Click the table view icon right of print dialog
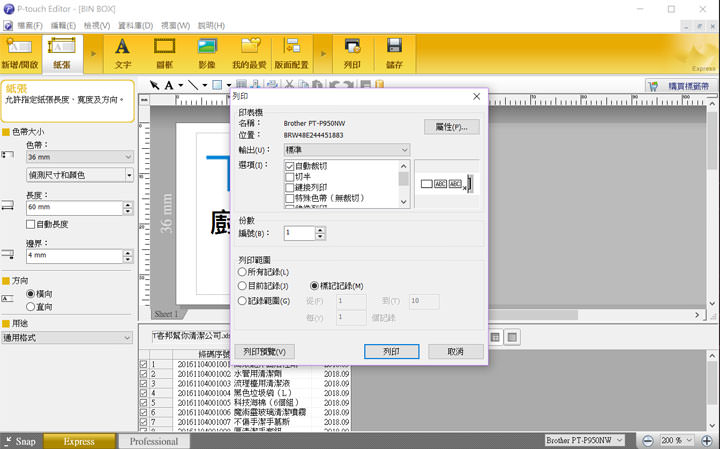Viewport: 720px width, 449px height. tap(495, 337)
